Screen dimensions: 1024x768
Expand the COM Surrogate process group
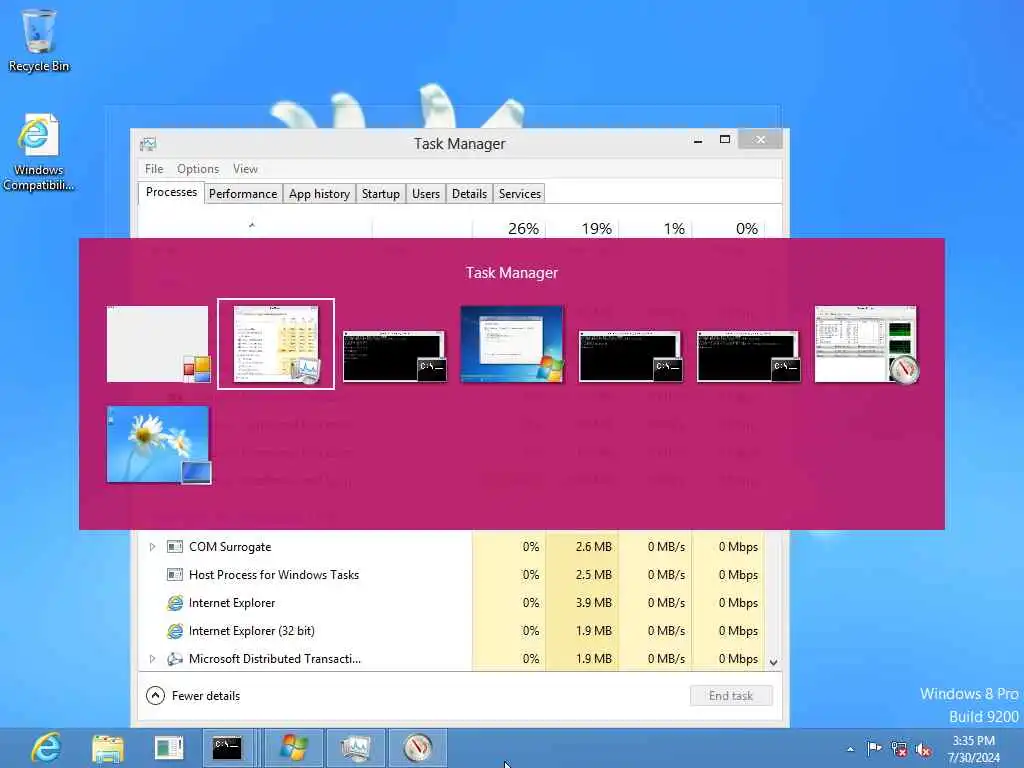click(152, 547)
